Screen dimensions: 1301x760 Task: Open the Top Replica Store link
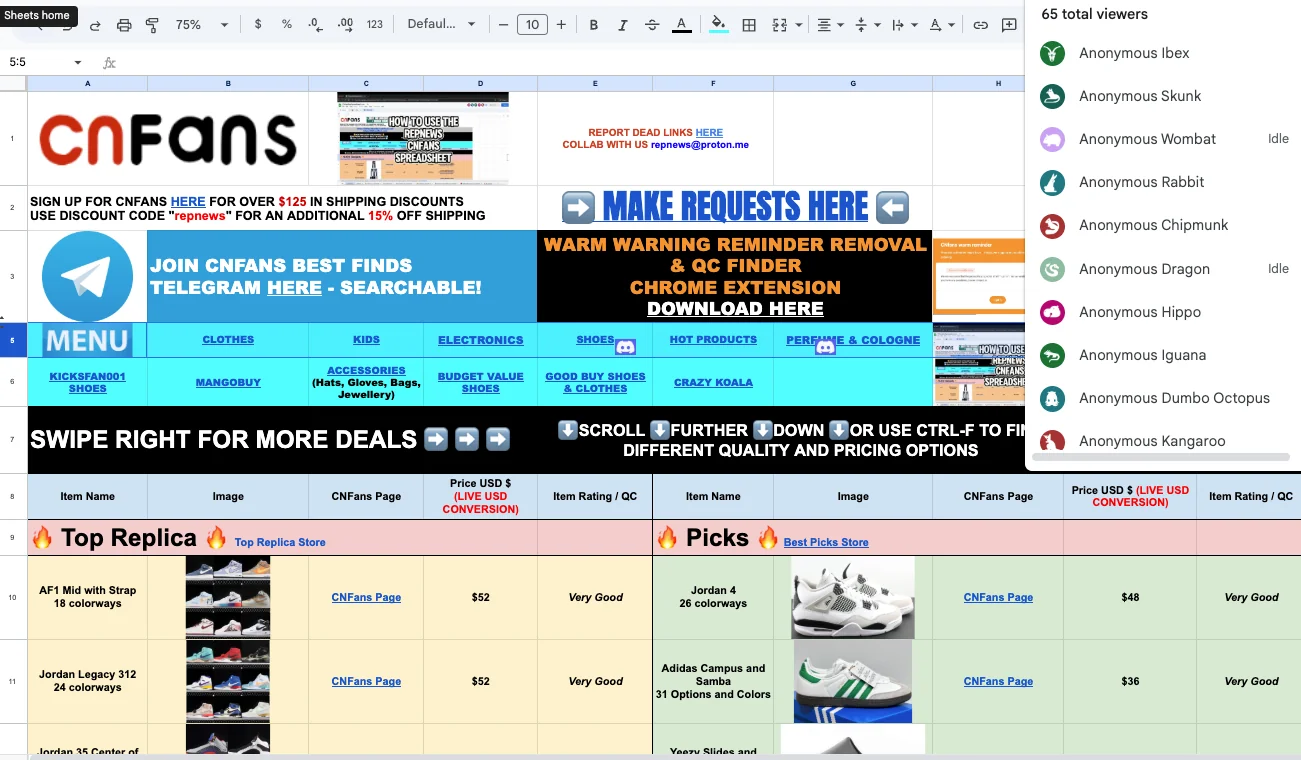click(x=280, y=542)
